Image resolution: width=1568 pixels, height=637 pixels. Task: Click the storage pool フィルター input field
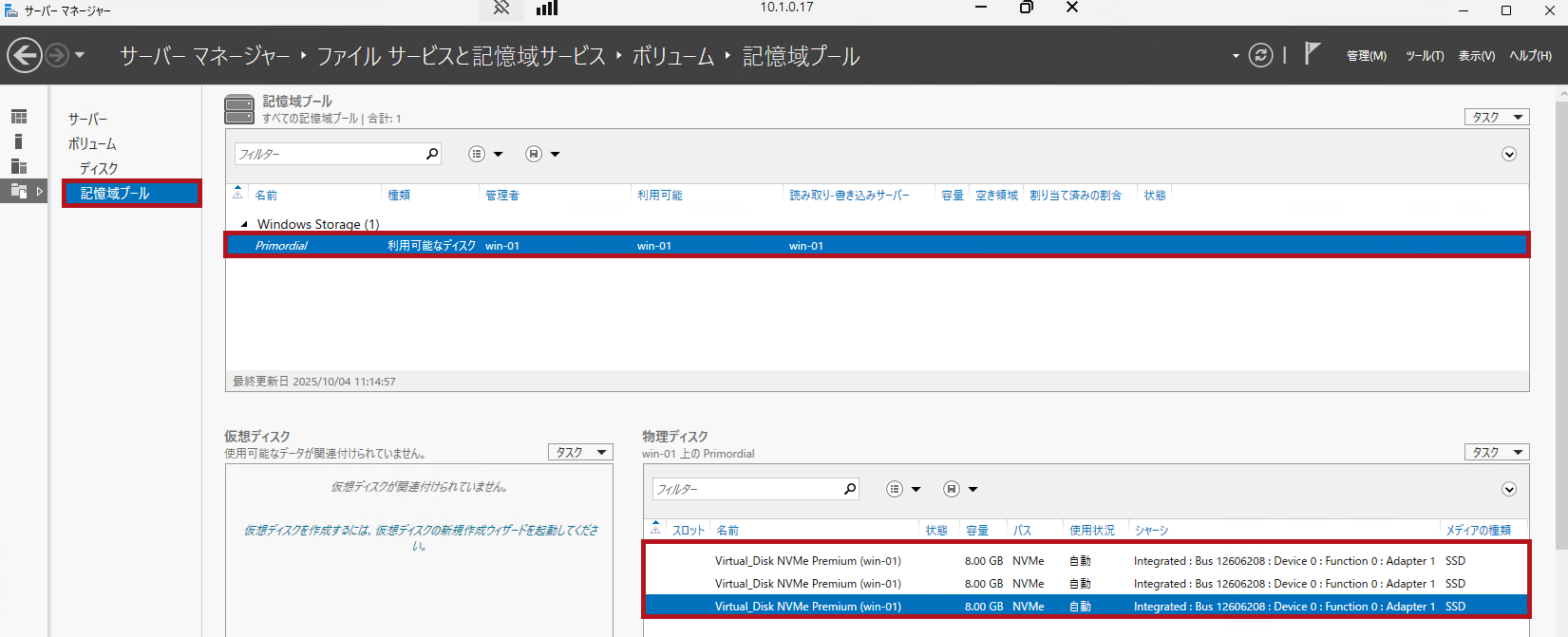328,154
